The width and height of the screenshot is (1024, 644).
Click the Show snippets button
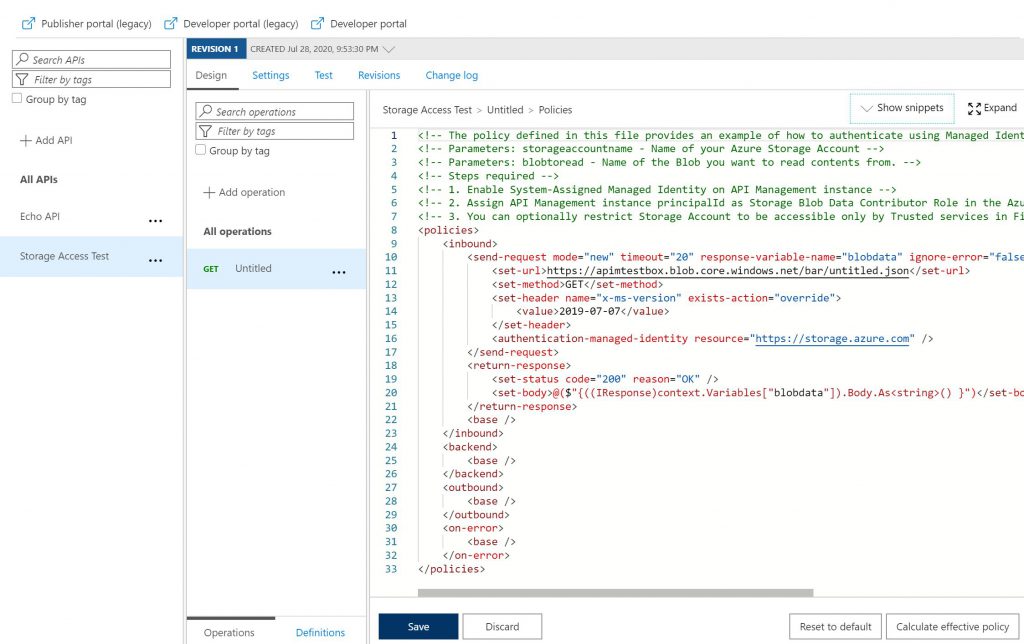point(902,108)
